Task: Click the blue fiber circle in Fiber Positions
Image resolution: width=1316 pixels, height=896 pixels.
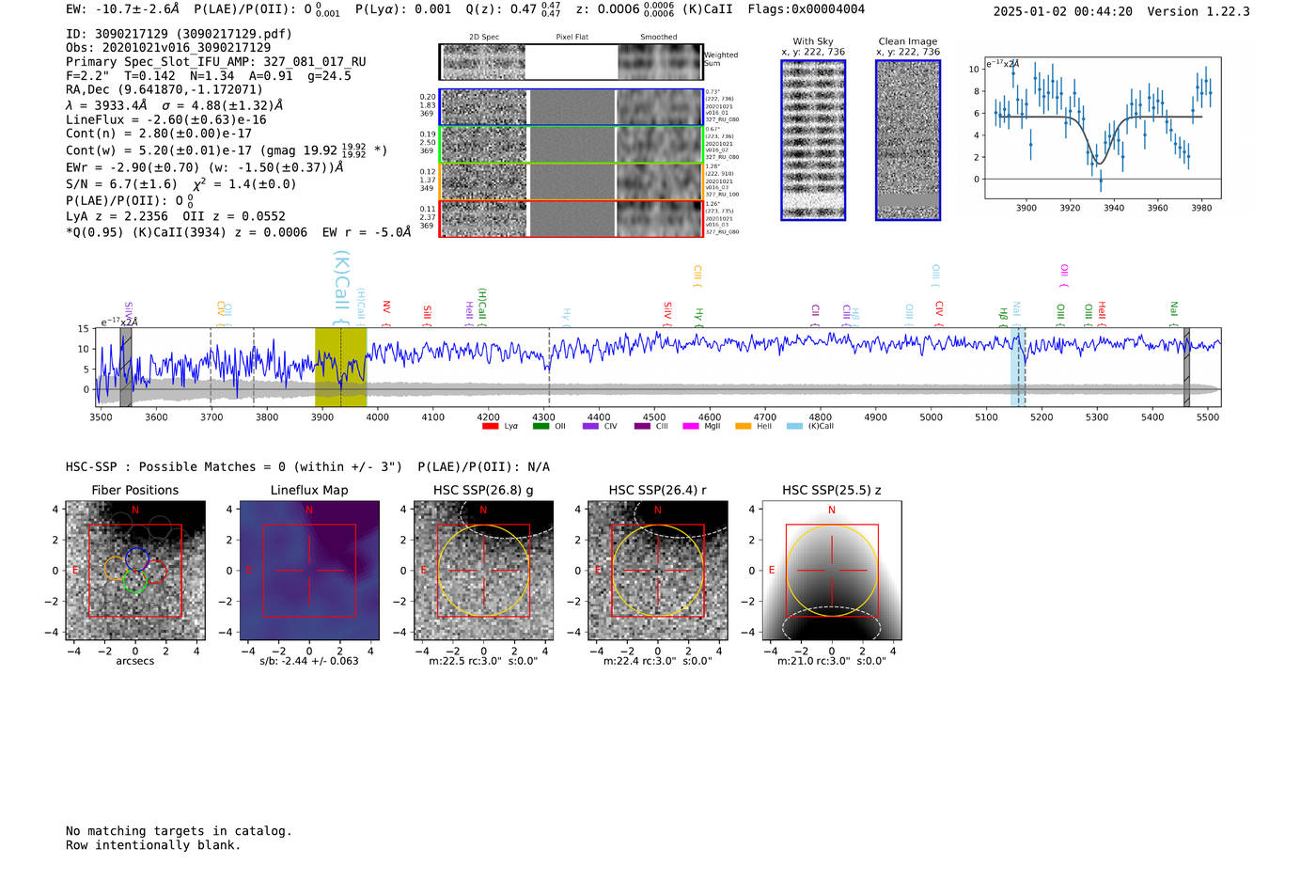Action: coord(137,558)
